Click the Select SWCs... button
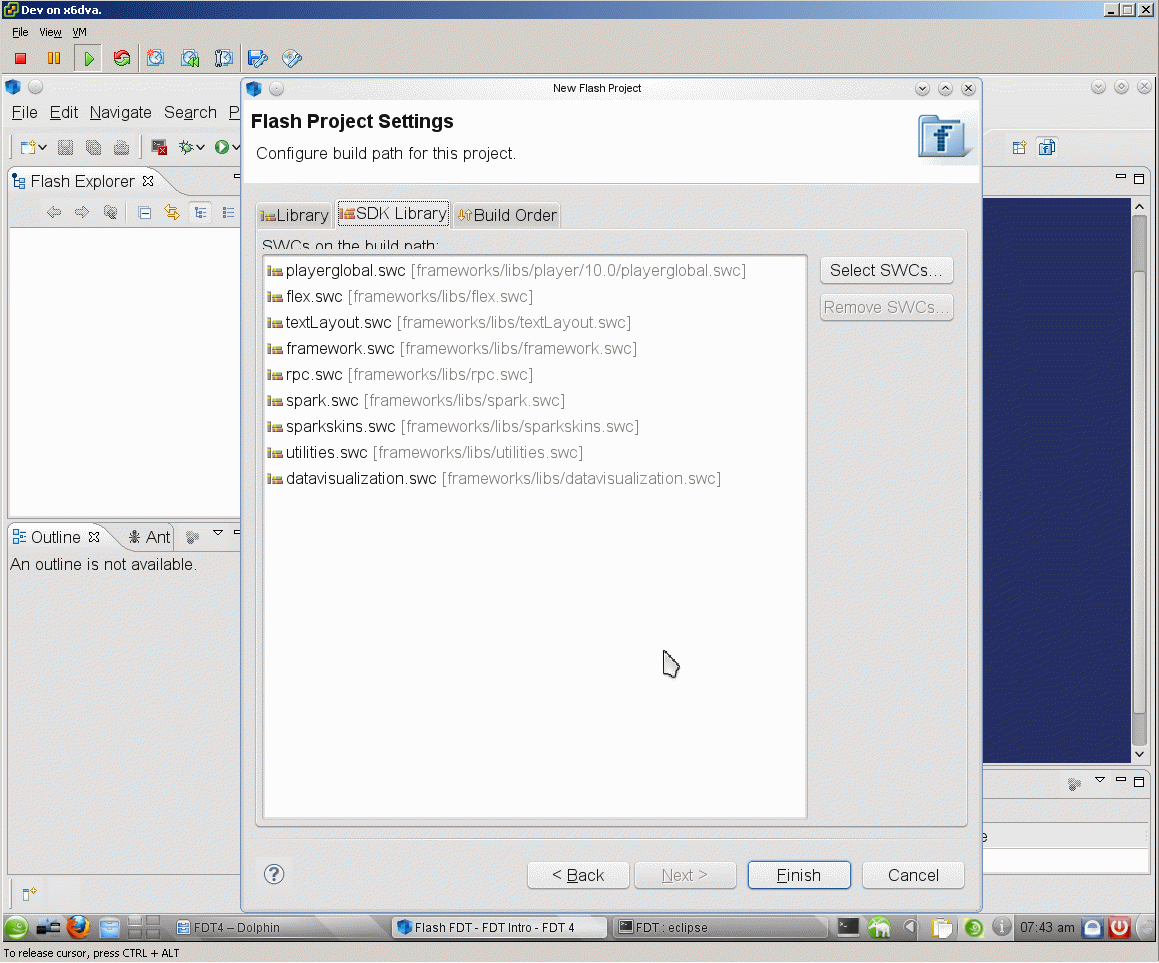Screen dimensions: 1159x963 [886, 270]
